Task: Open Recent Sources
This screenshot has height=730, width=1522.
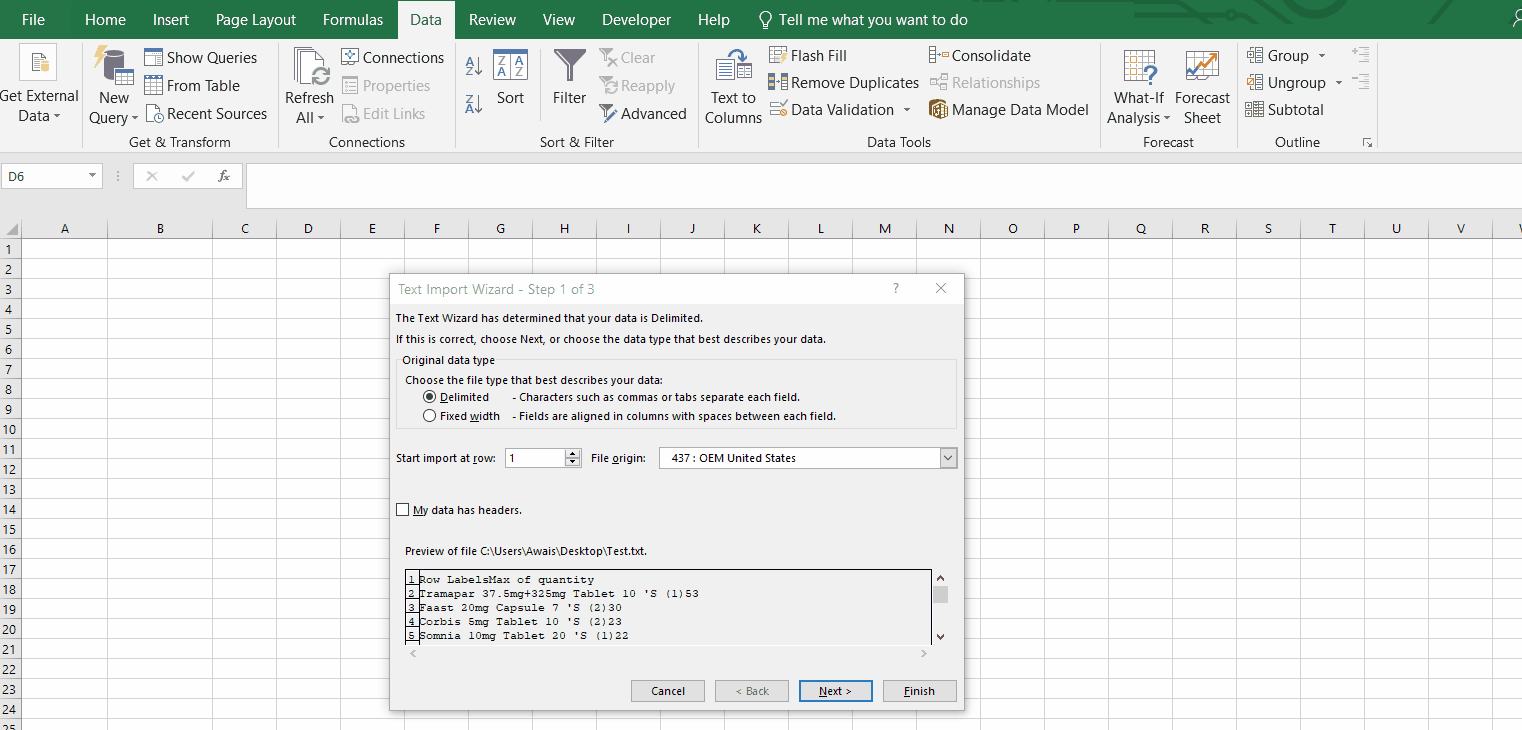Action: [206, 113]
